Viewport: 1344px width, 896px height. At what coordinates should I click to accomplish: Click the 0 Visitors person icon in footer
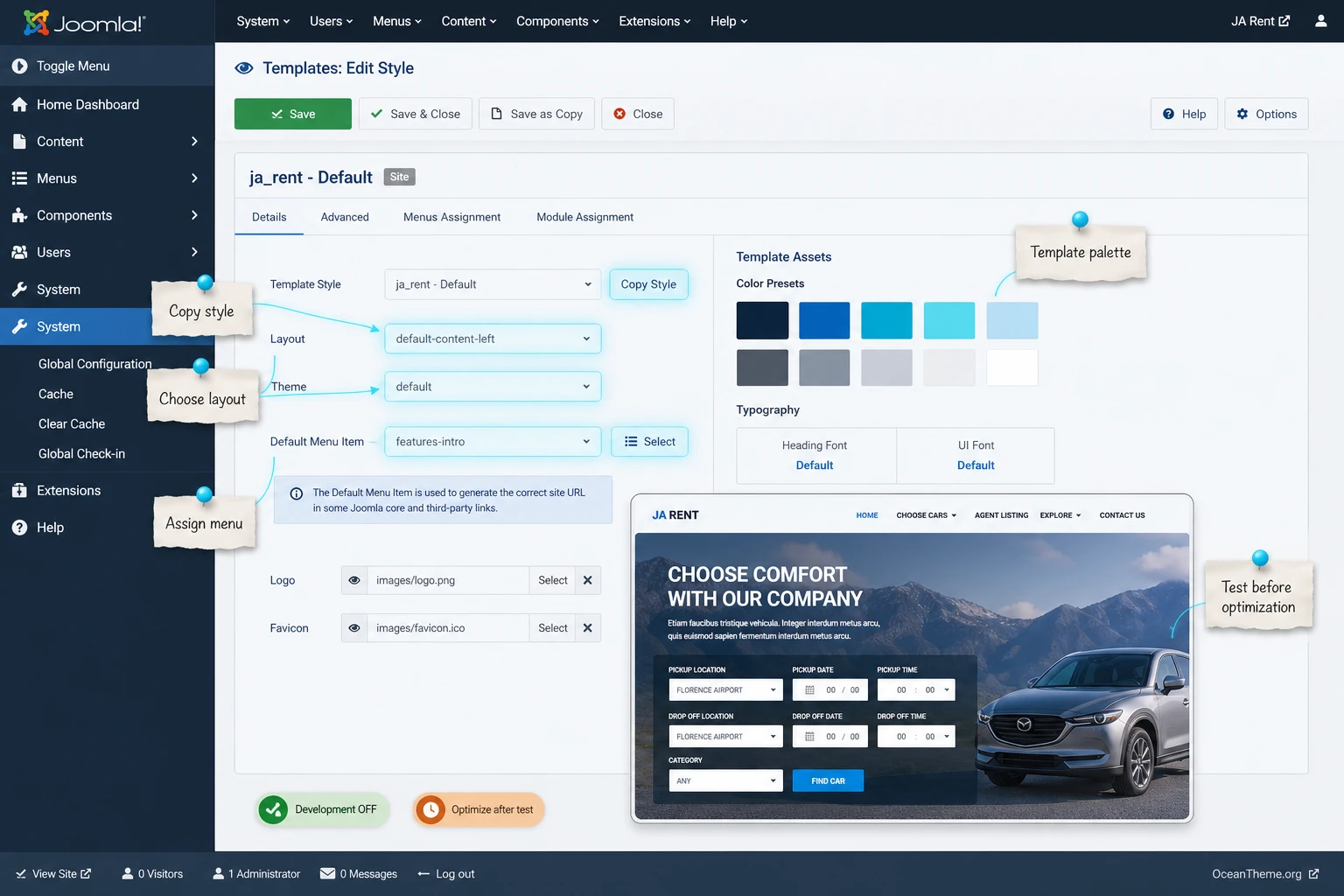(x=128, y=873)
